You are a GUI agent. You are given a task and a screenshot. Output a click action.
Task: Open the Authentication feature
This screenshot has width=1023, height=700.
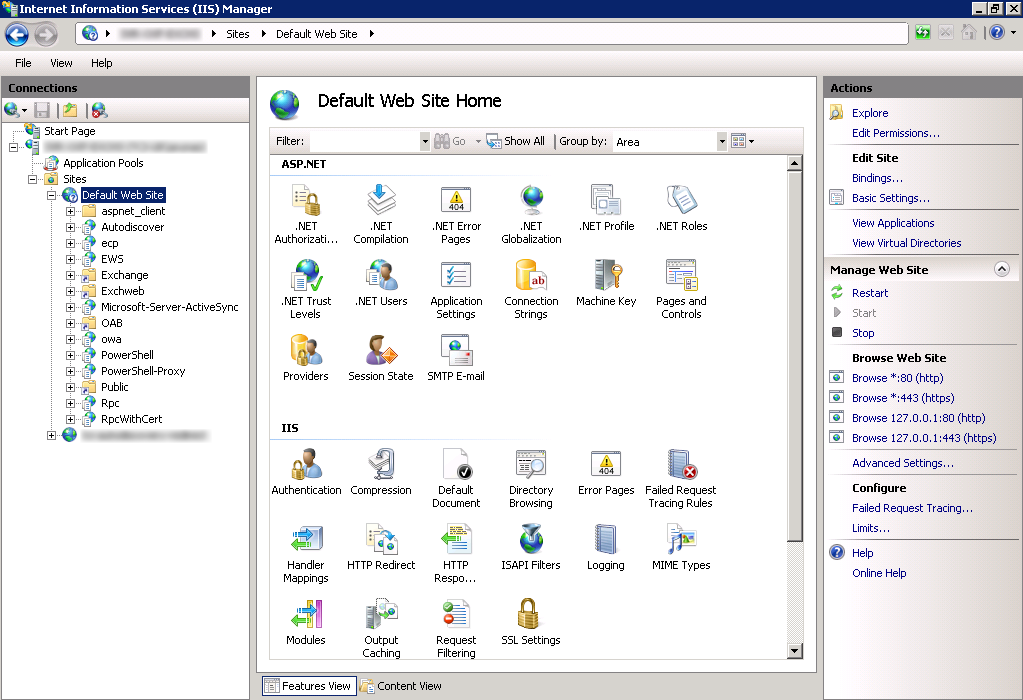[306, 473]
